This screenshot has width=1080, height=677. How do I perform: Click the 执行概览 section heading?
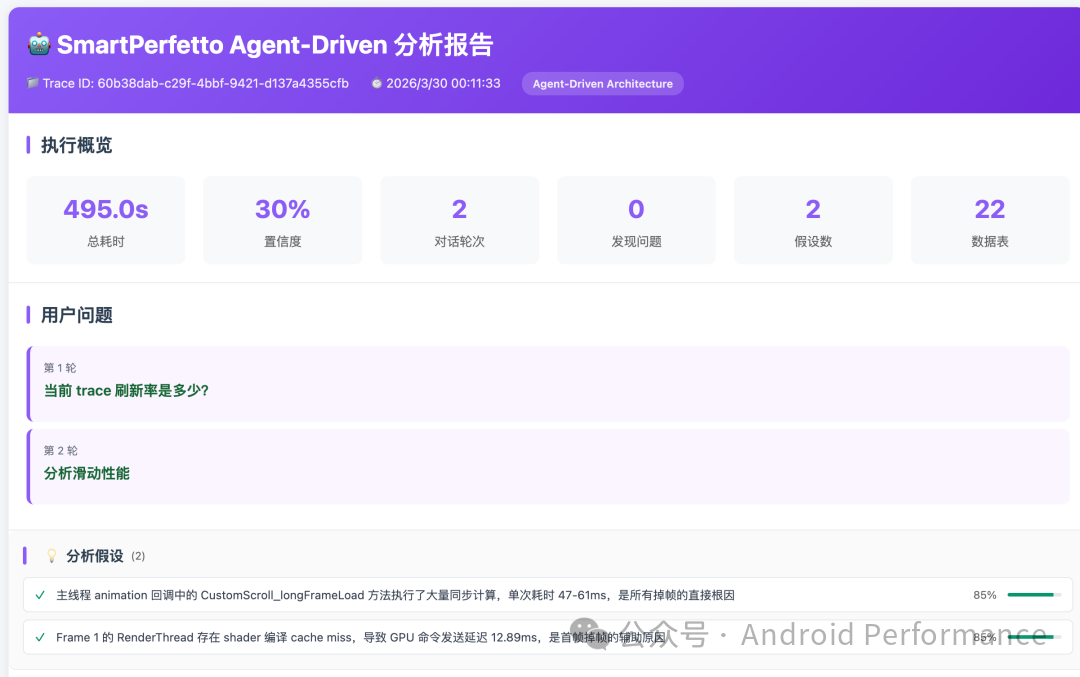76,145
